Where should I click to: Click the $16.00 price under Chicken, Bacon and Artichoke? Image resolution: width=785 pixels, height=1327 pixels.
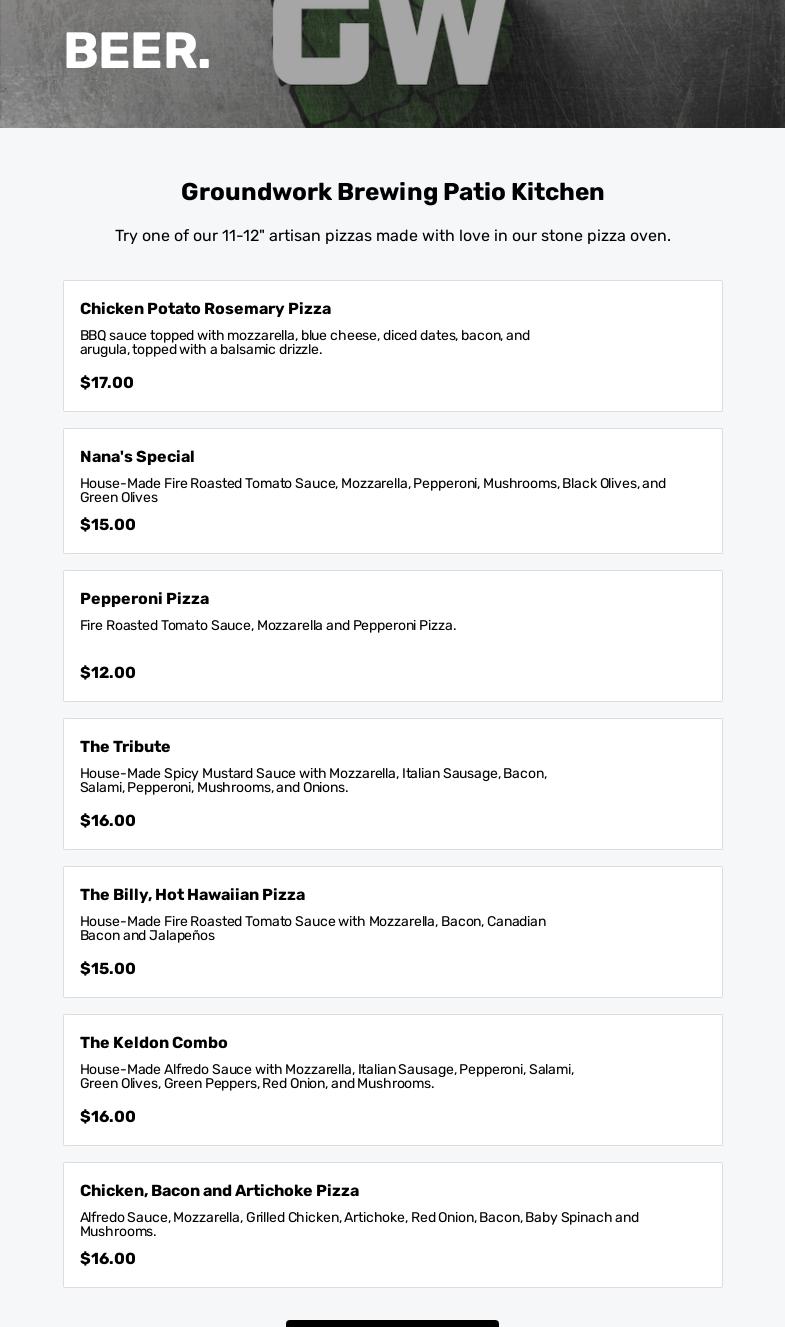(108, 1259)
